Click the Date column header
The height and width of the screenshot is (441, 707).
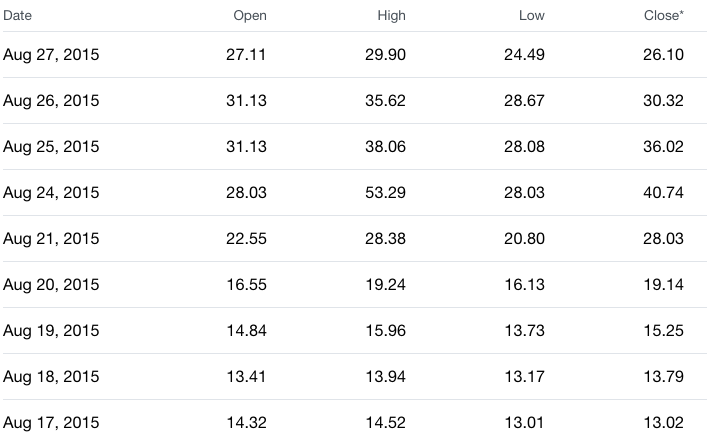point(17,15)
